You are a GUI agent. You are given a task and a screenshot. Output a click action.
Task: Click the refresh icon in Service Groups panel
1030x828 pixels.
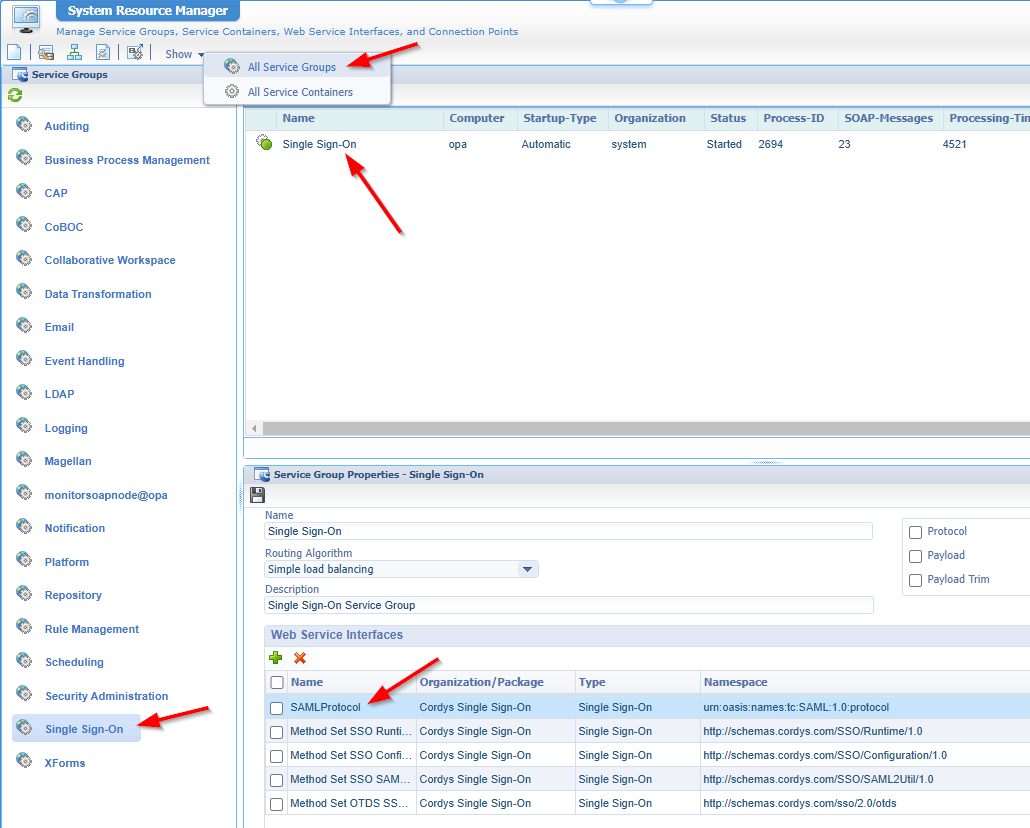coord(15,94)
